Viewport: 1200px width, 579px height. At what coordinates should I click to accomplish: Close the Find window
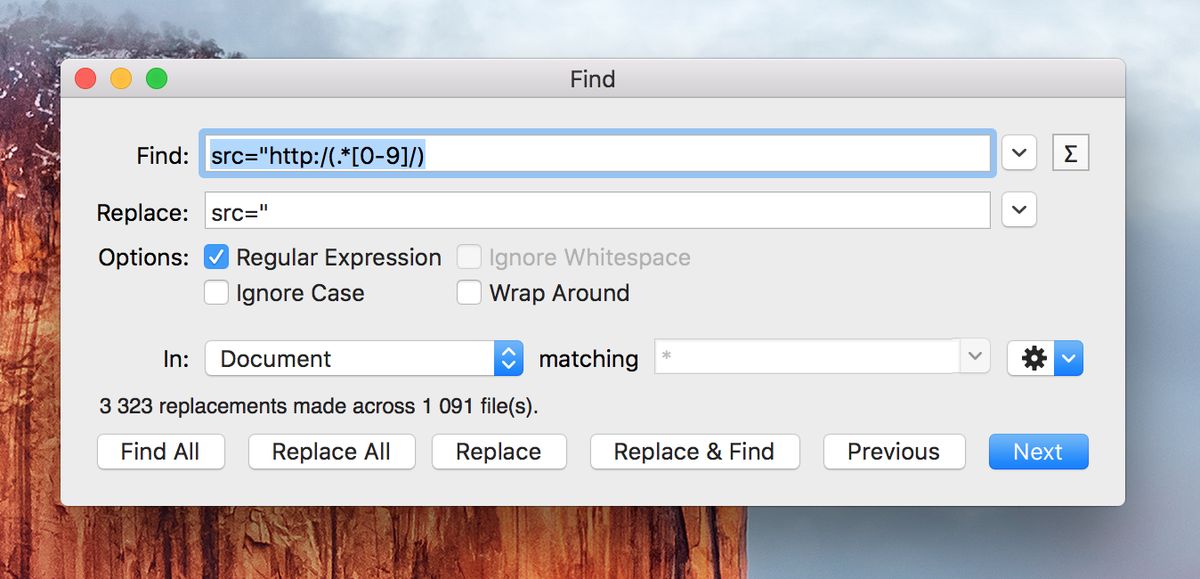(x=85, y=79)
